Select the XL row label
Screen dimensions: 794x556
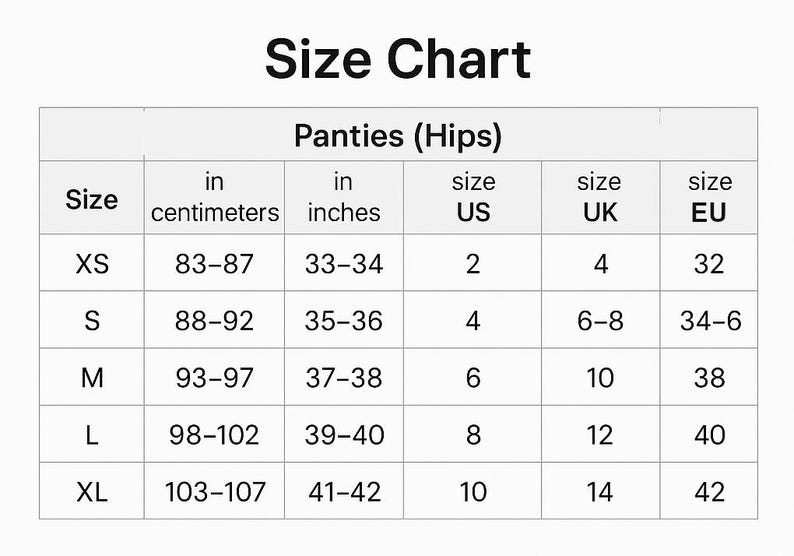[92, 492]
